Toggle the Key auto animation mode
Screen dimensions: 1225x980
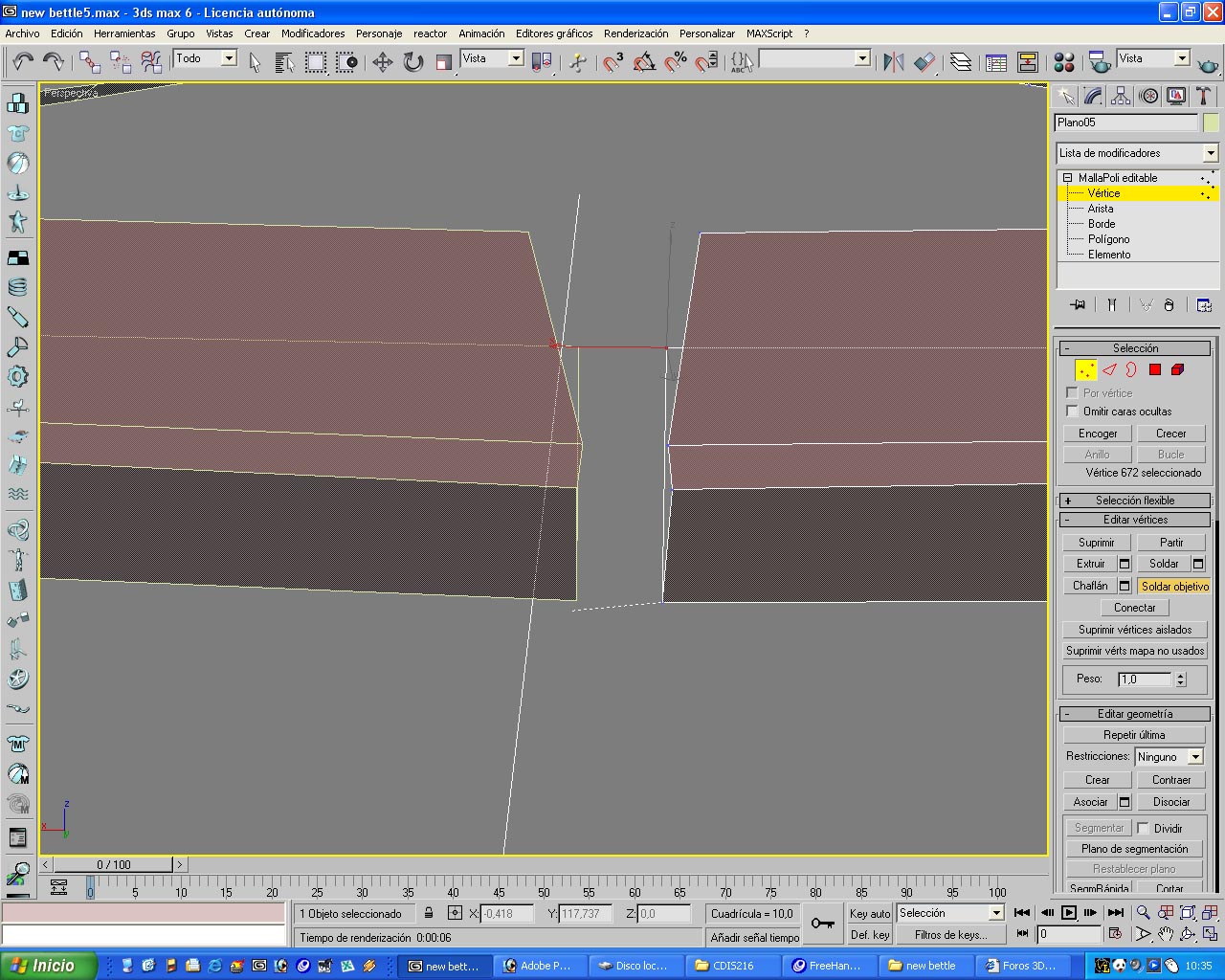click(870, 913)
